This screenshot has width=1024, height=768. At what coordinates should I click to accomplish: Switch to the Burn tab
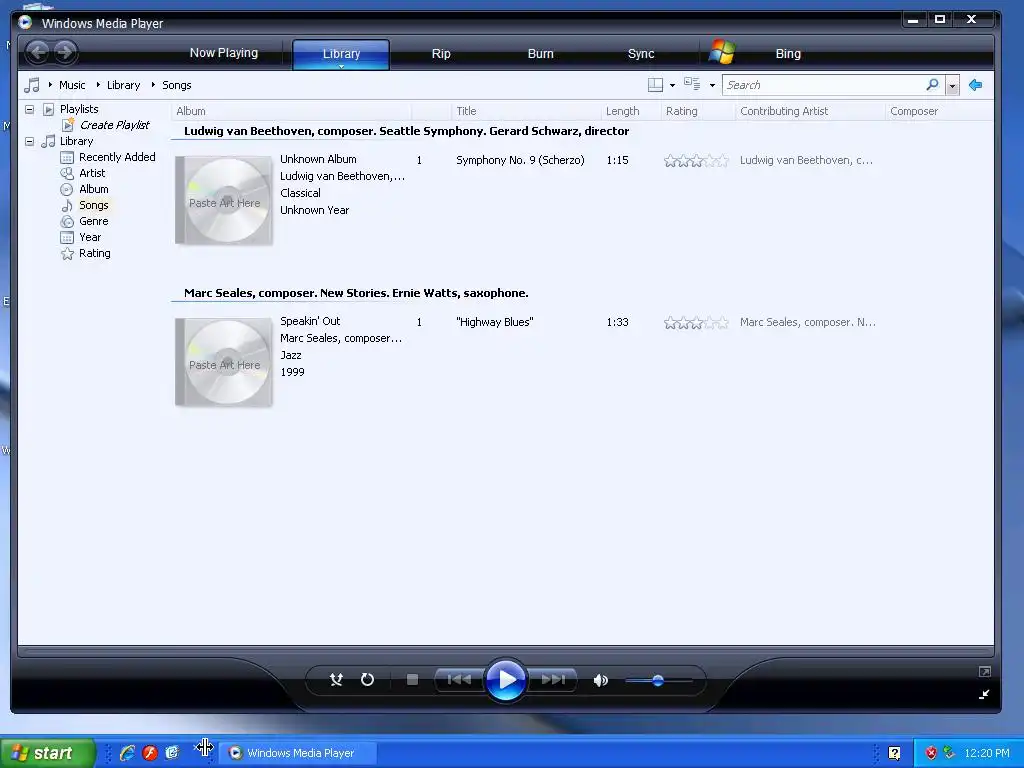point(540,54)
